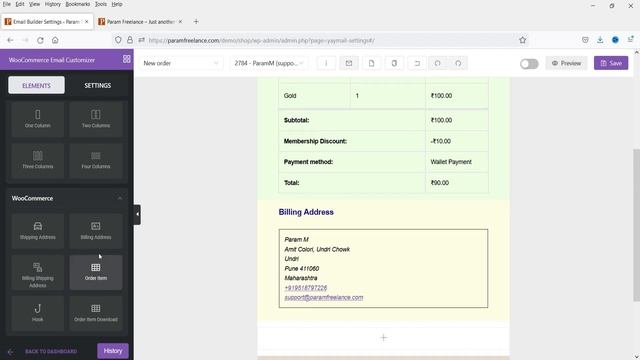Screen dimensions: 640x360
Task: Click the BACK TO DASHBOARD link
Action: pos(51,351)
